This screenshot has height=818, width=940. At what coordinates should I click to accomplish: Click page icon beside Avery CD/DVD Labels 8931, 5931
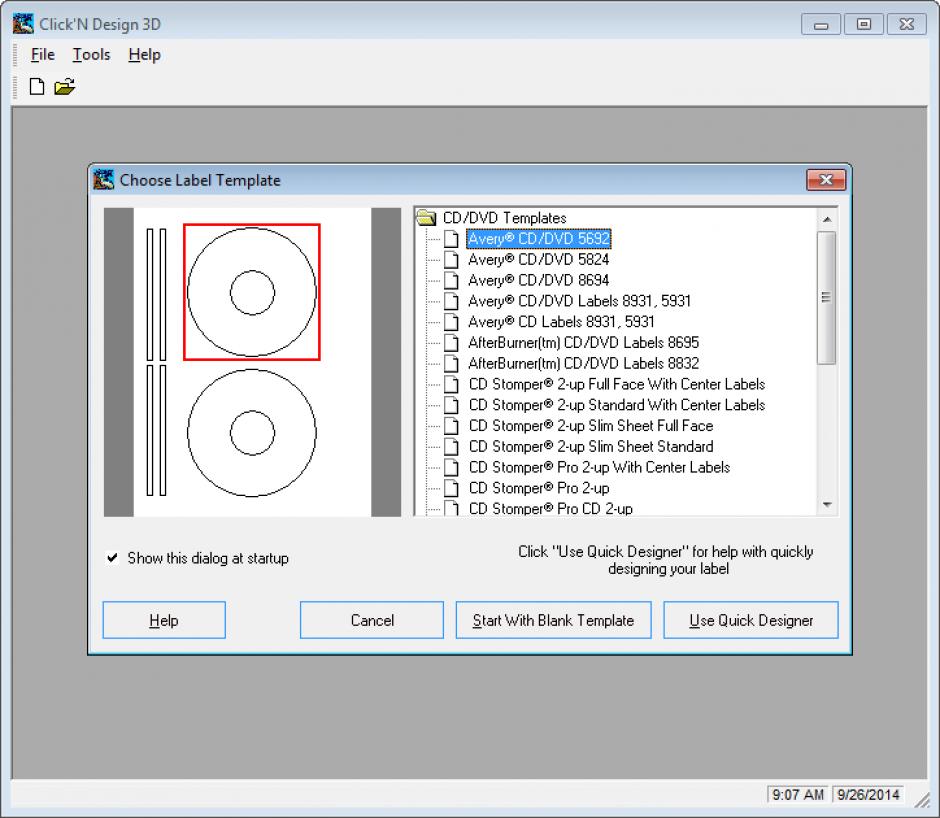(x=451, y=301)
